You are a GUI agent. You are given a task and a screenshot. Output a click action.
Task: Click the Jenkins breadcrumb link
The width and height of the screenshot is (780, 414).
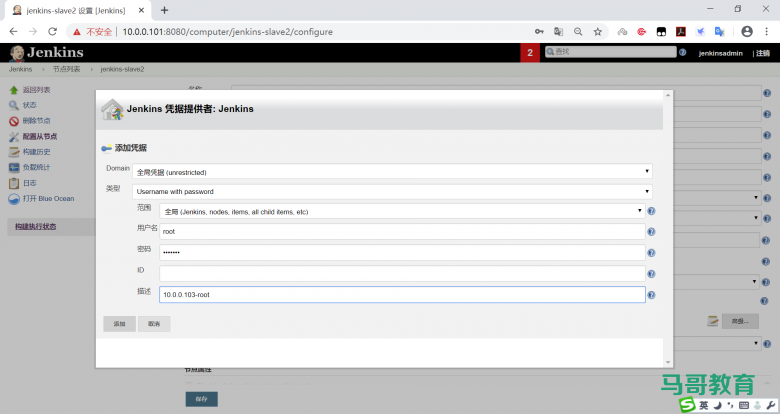click(20, 69)
